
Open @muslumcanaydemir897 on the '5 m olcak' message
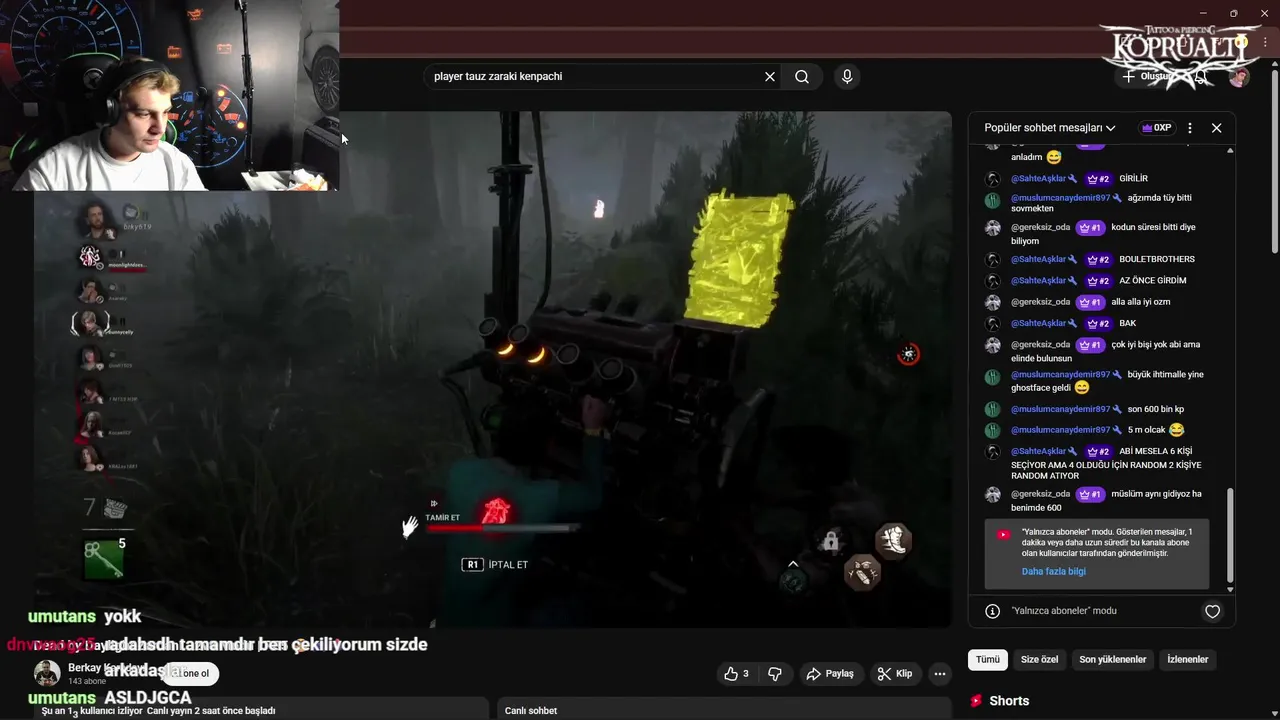[1060, 430]
